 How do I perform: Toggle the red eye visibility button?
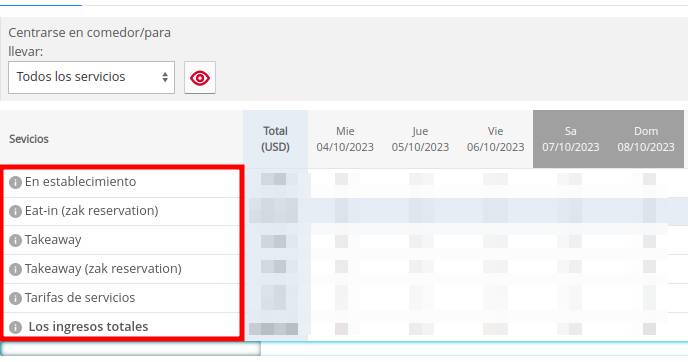200,78
